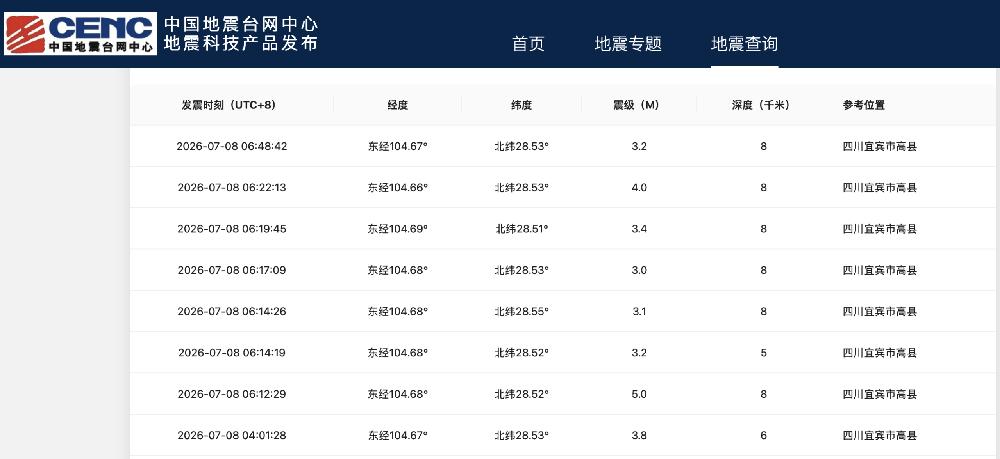Screen dimensions: 1000x459
Task: Click the 中国地震台网中心 site title
Action: [241, 24]
